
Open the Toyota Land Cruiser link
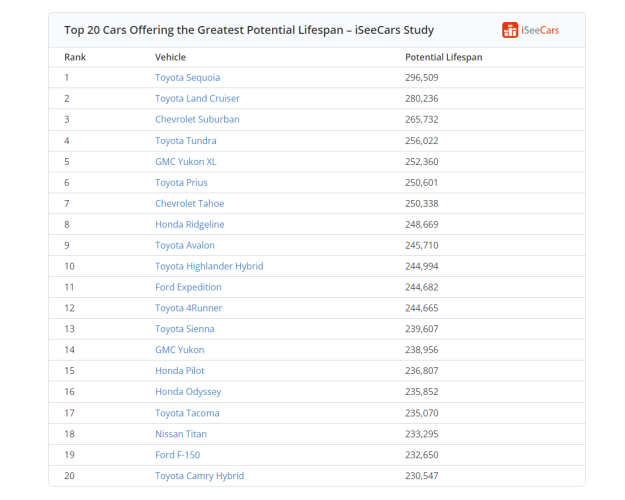pyautogui.click(x=197, y=98)
